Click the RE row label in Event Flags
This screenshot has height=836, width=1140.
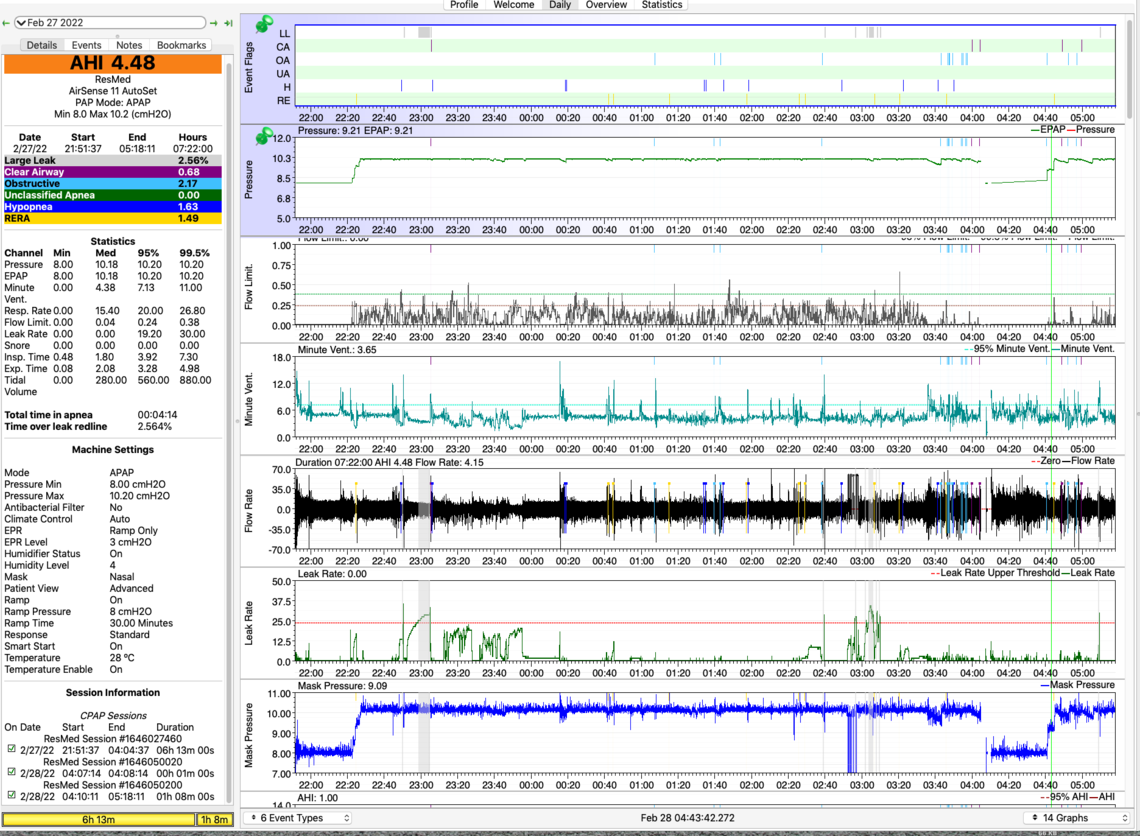click(x=284, y=101)
